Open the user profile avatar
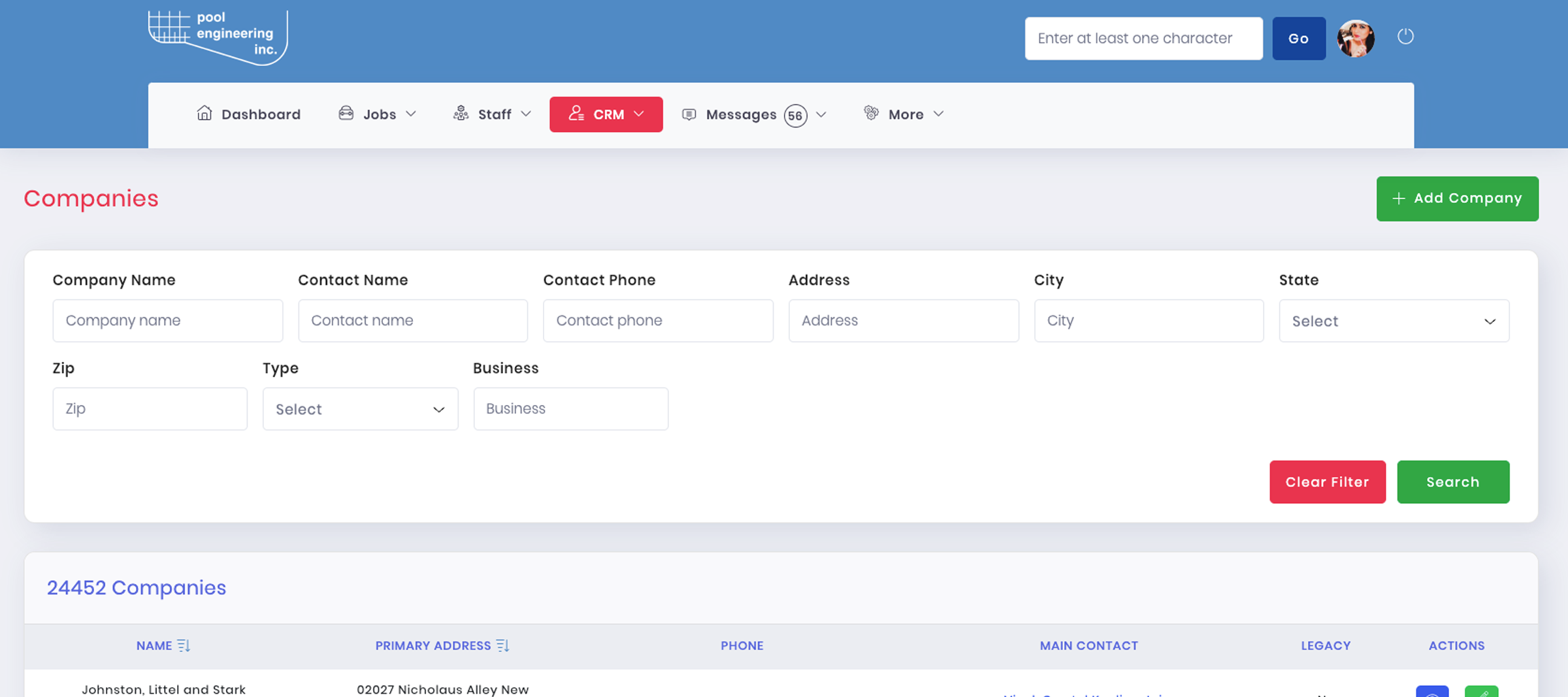The height and width of the screenshot is (697, 1568). tap(1356, 39)
